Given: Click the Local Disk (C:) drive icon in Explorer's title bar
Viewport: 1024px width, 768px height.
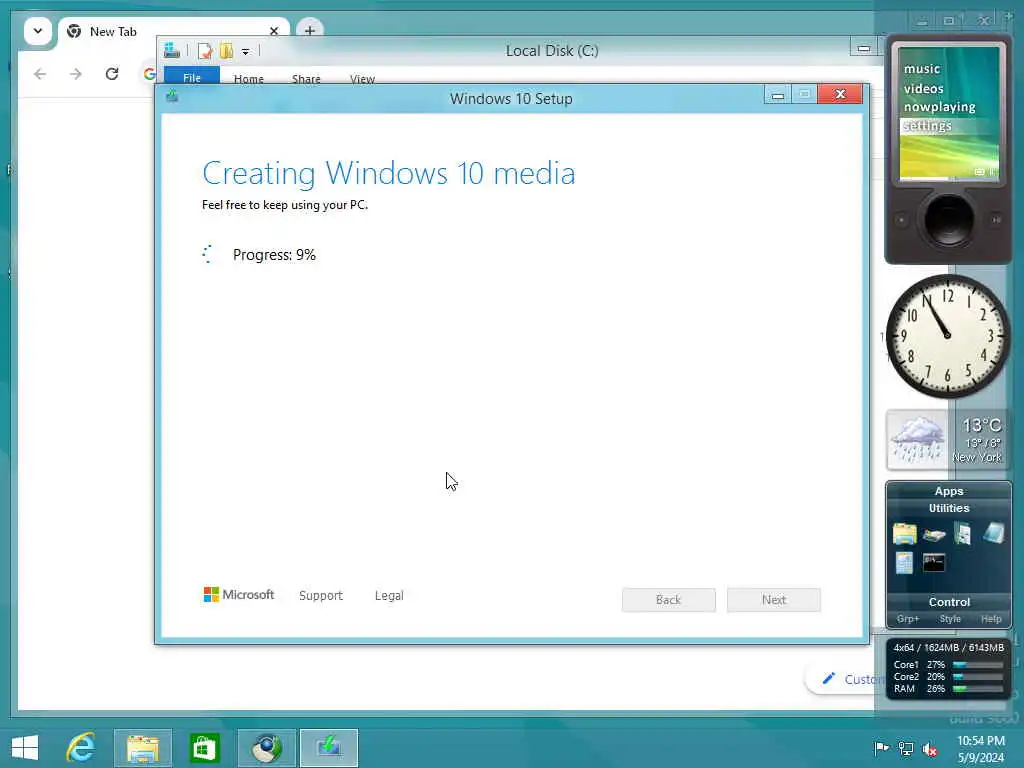Looking at the screenshot, I should click(172, 50).
